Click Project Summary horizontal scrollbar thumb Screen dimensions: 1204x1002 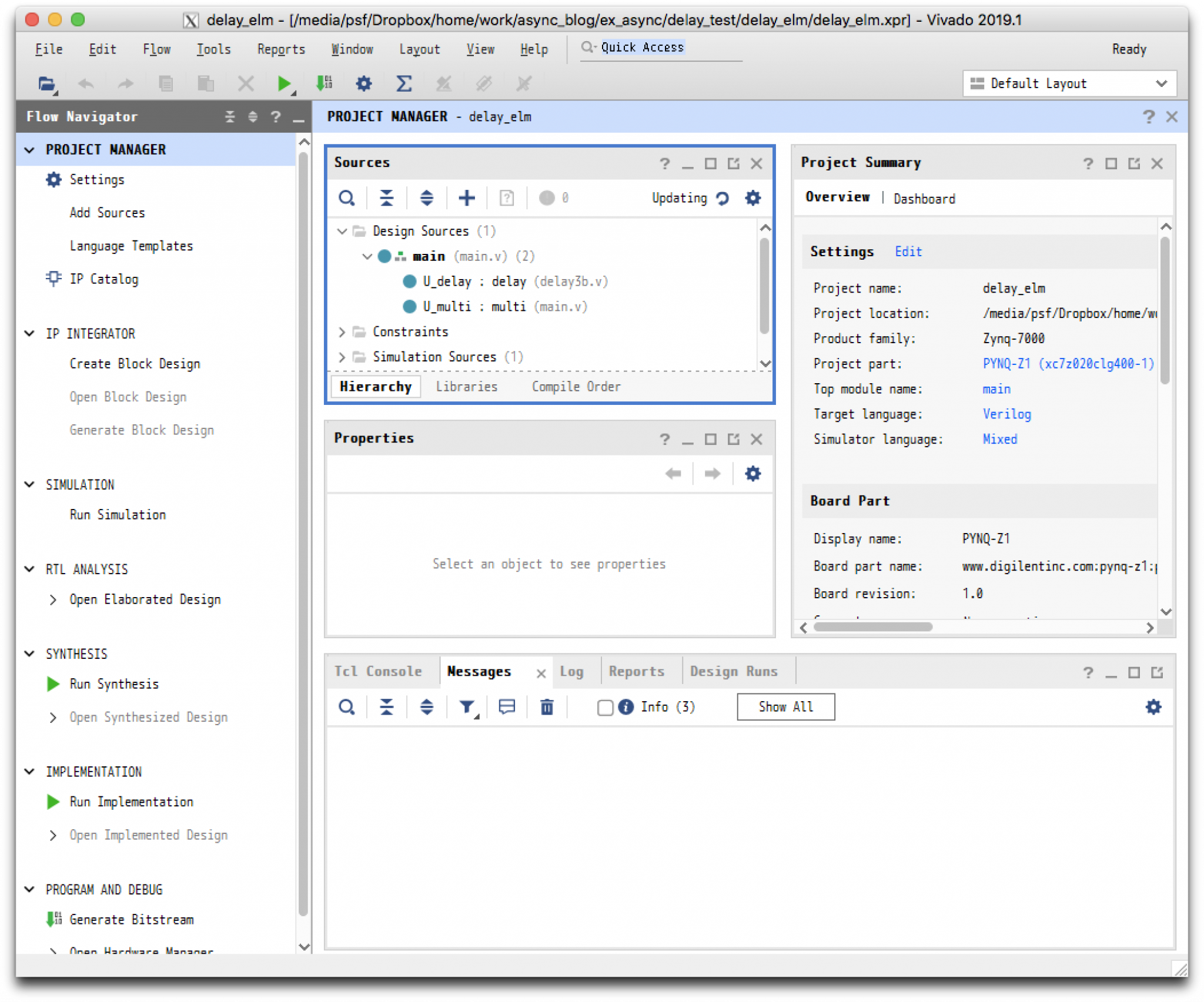pyautogui.click(x=872, y=627)
